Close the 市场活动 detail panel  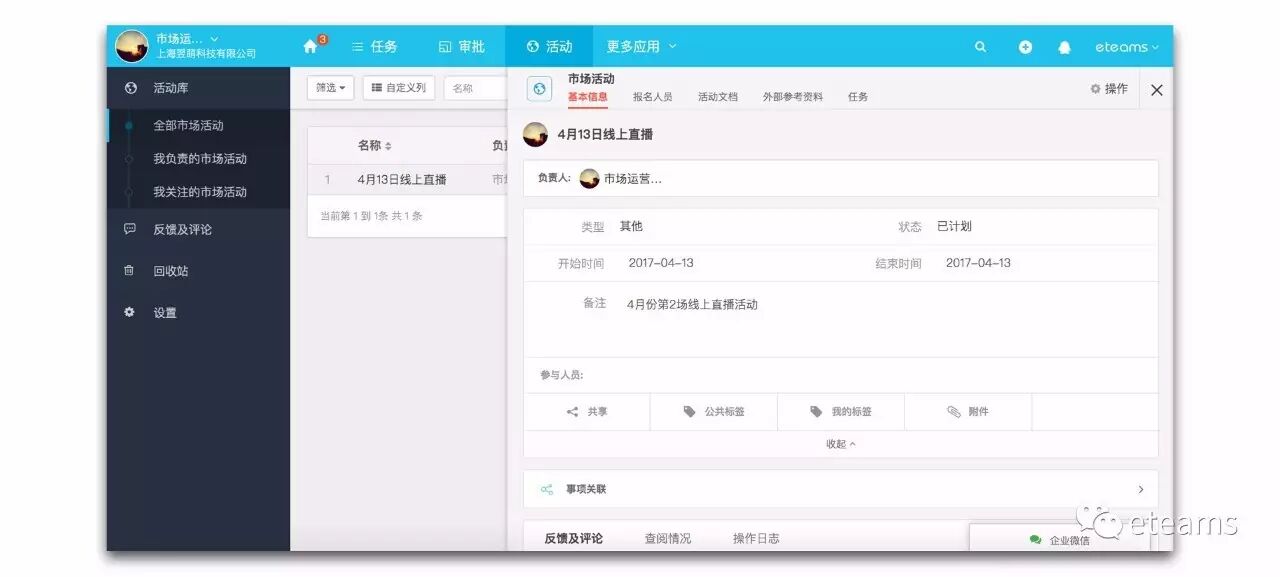[1157, 90]
